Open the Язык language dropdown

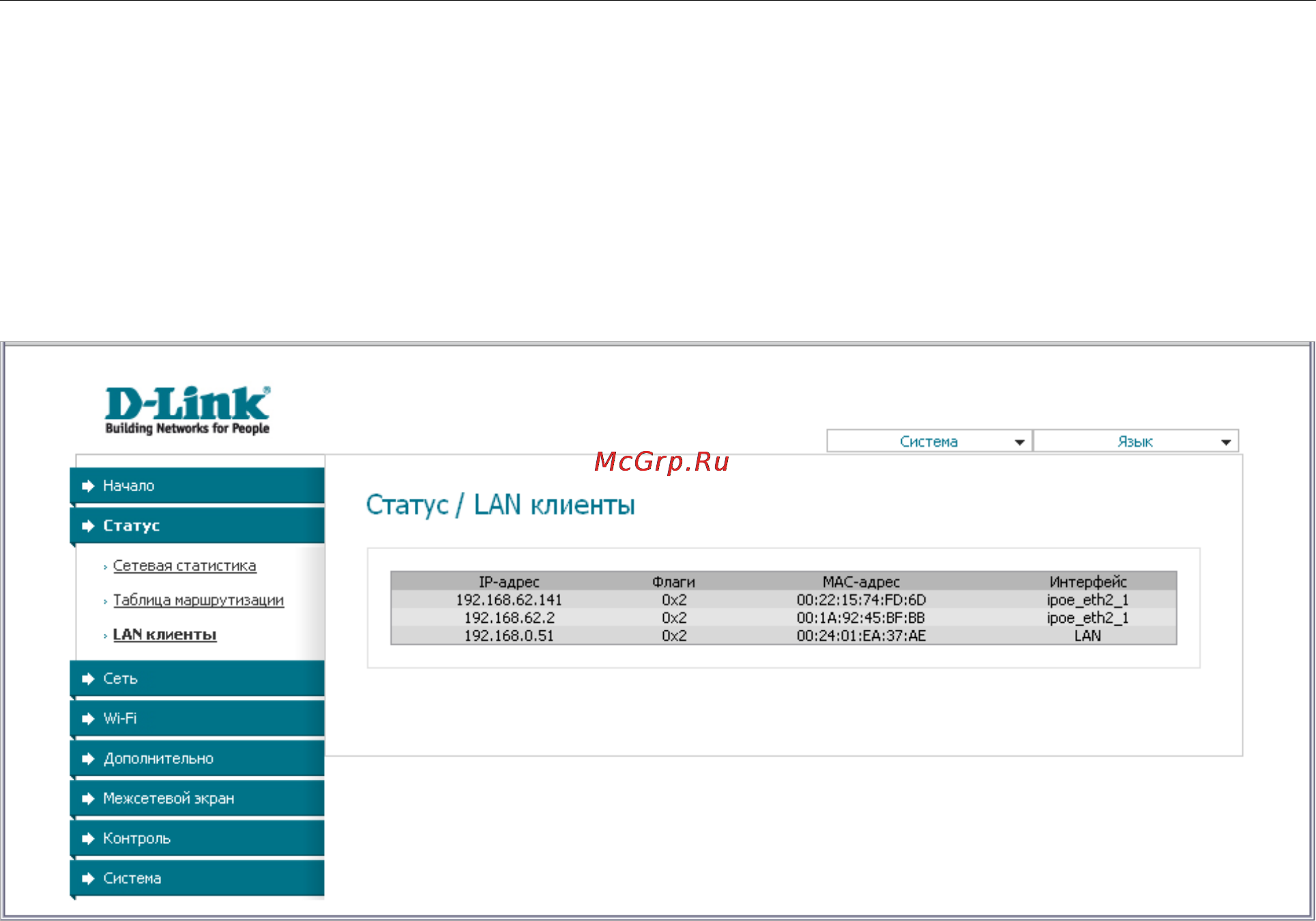pos(1136,441)
